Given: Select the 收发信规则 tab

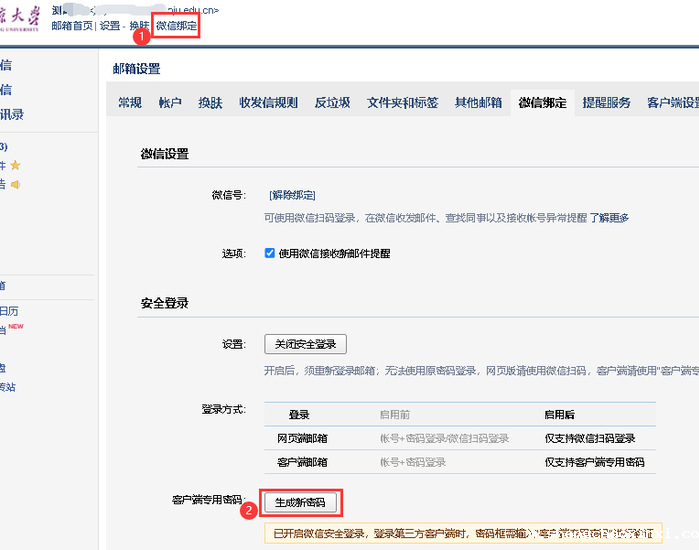Looking at the screenshot, I should click(268, 103).
